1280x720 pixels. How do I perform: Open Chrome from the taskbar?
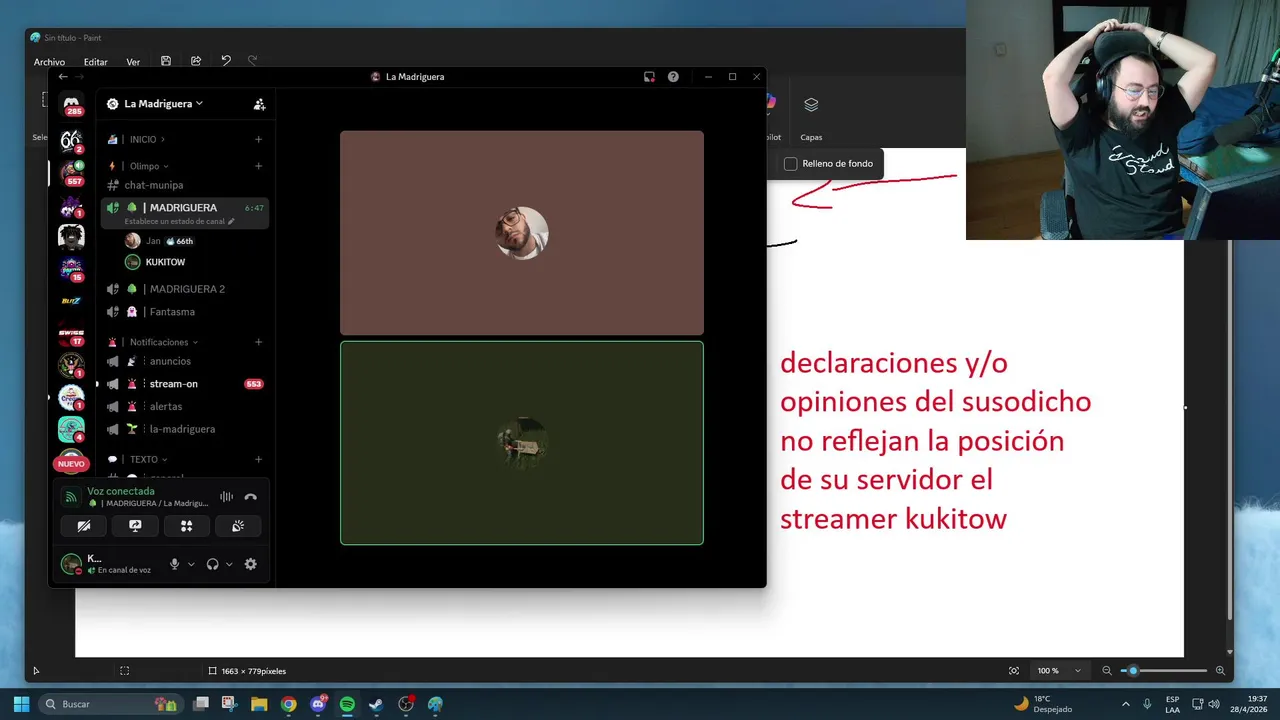click(x=288, y=704)
